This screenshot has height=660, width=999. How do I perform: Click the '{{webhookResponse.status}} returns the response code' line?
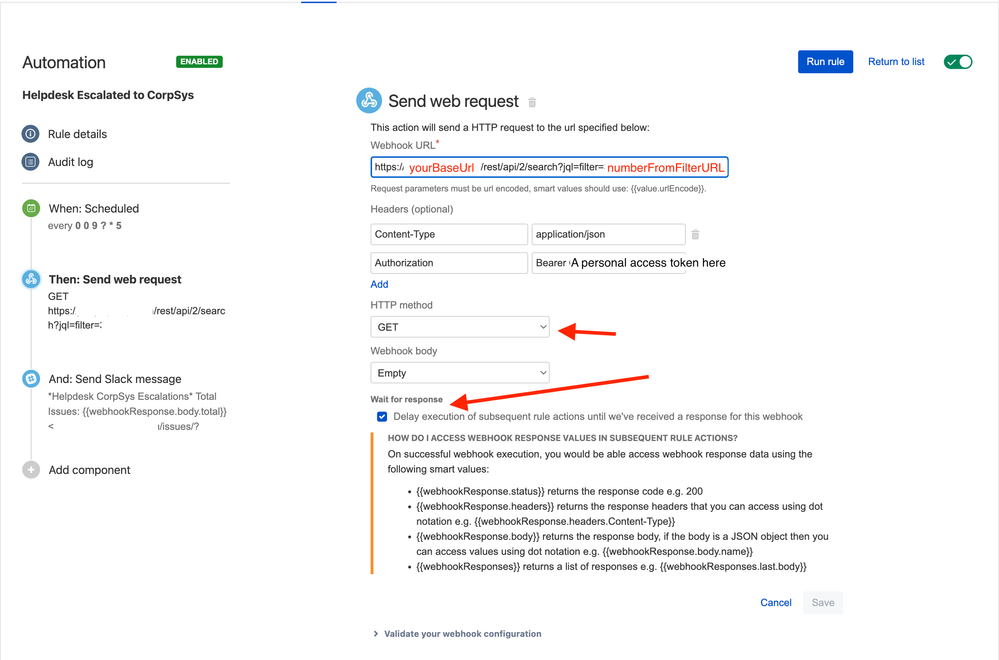click(x=559, y=491)
